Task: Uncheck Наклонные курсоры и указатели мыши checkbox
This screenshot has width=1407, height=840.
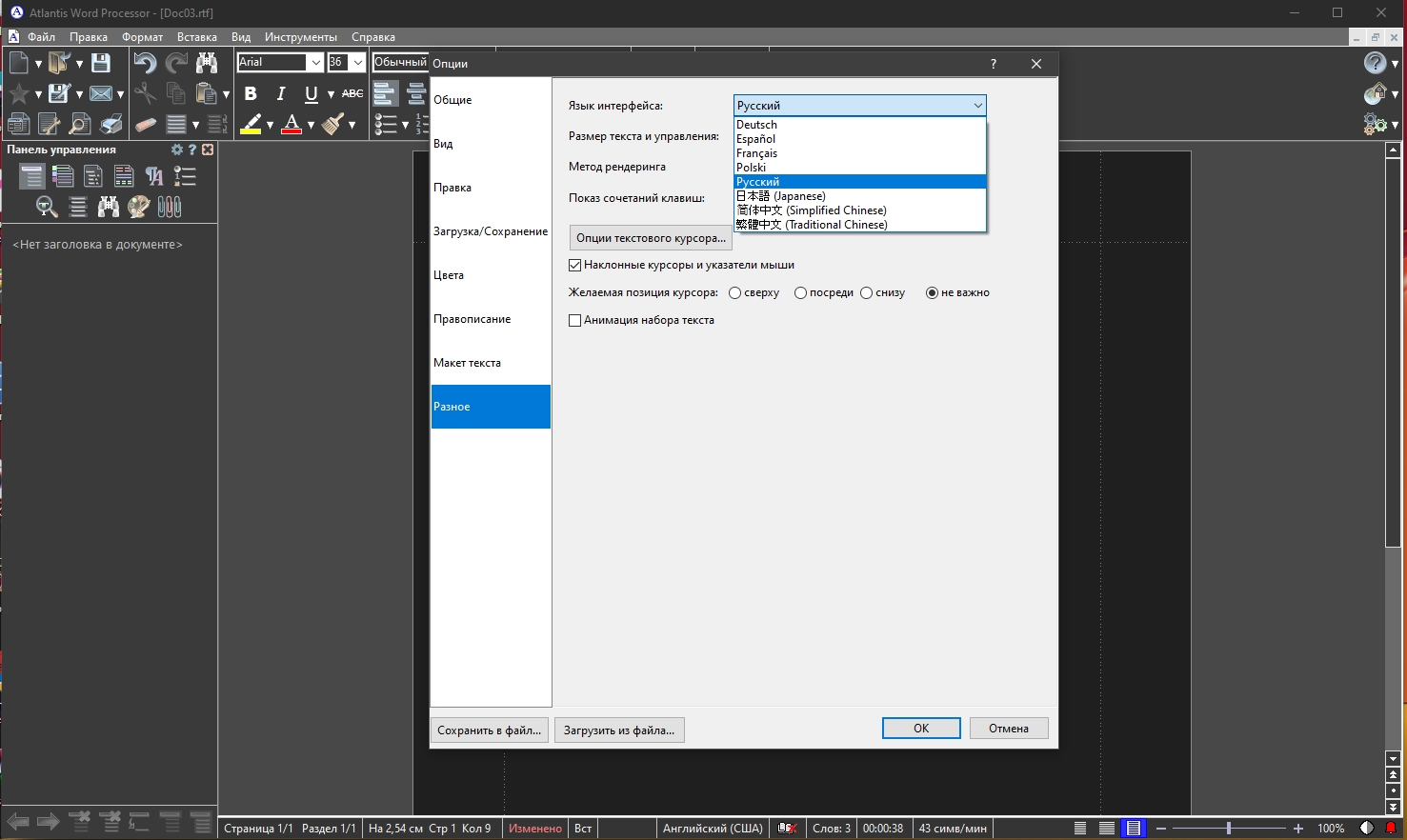Action: coord(575,266)
